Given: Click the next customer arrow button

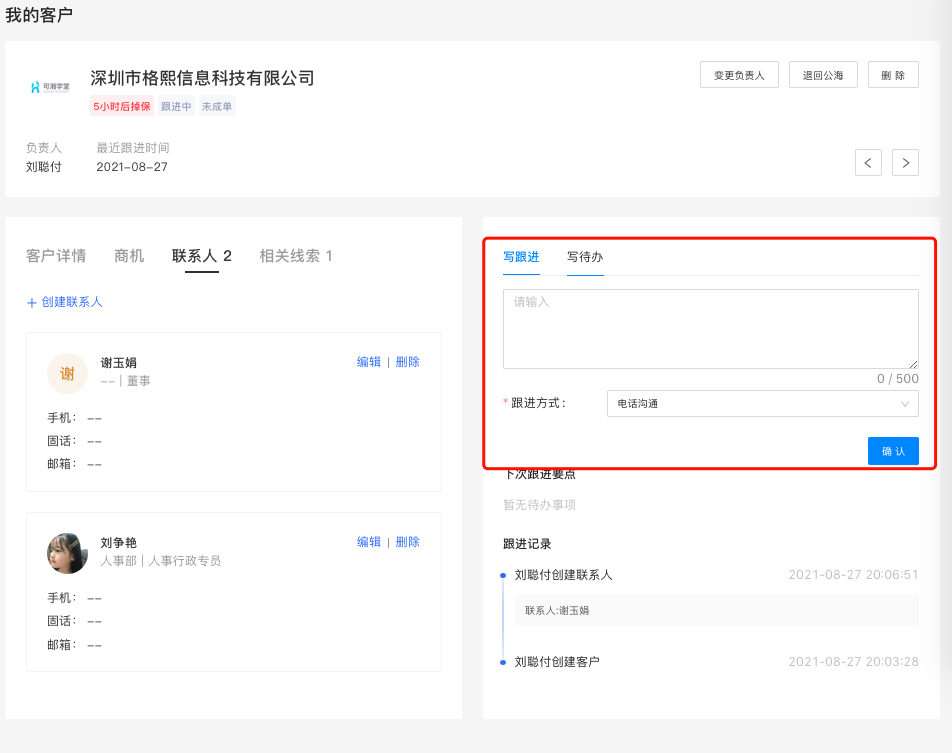Looking at the screenshot, I should [x=905, y=162].
